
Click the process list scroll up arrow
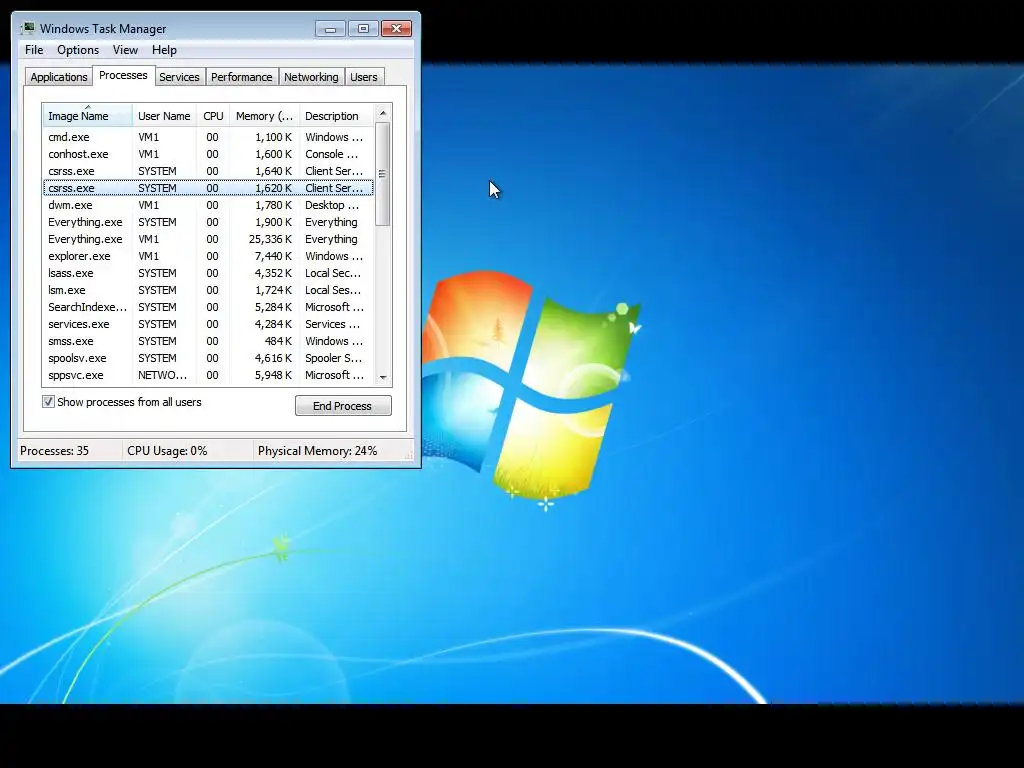click(x=383, y=113)
